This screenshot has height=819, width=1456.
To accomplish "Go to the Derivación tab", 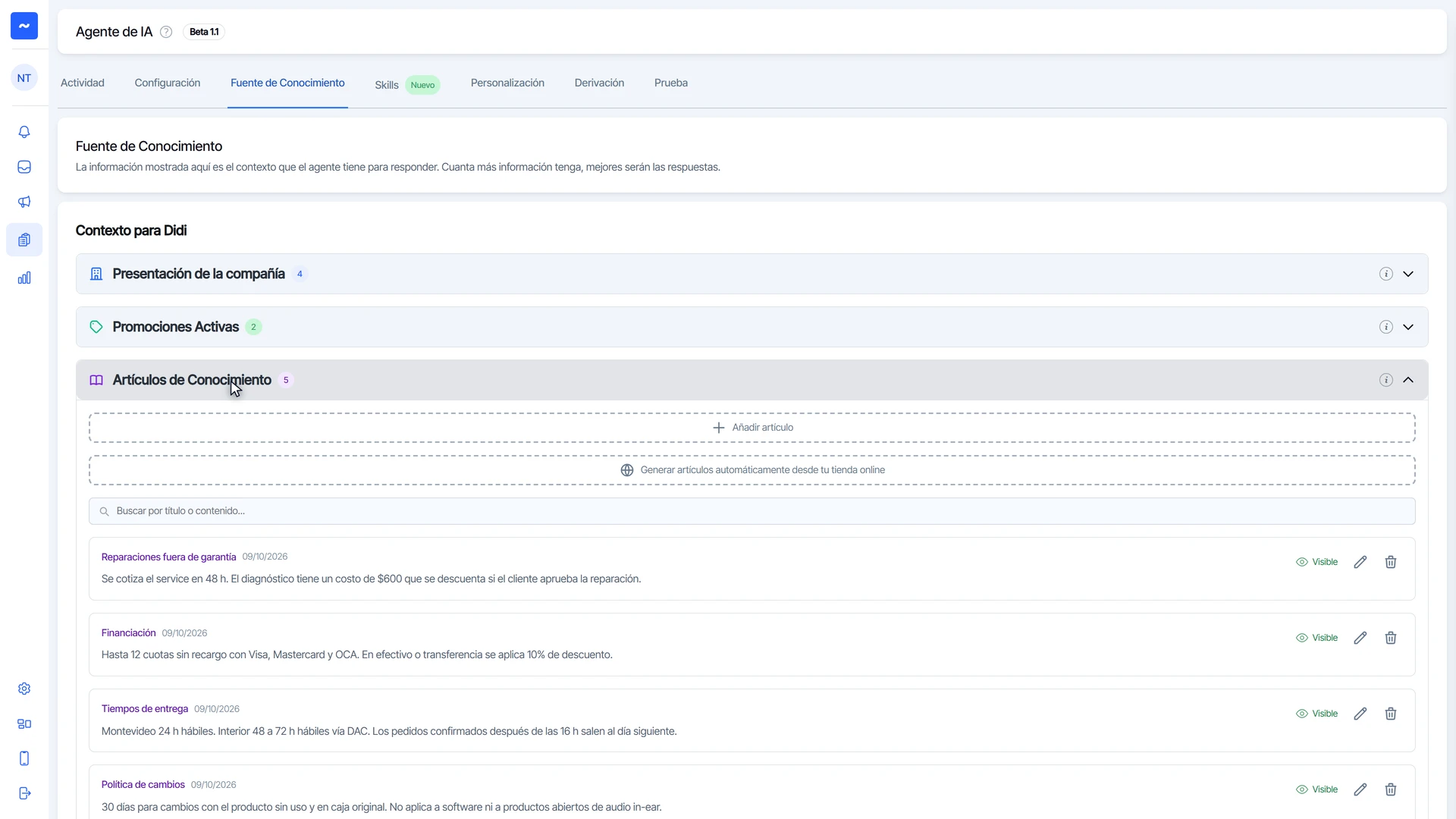I will click(x=599, y=83).
